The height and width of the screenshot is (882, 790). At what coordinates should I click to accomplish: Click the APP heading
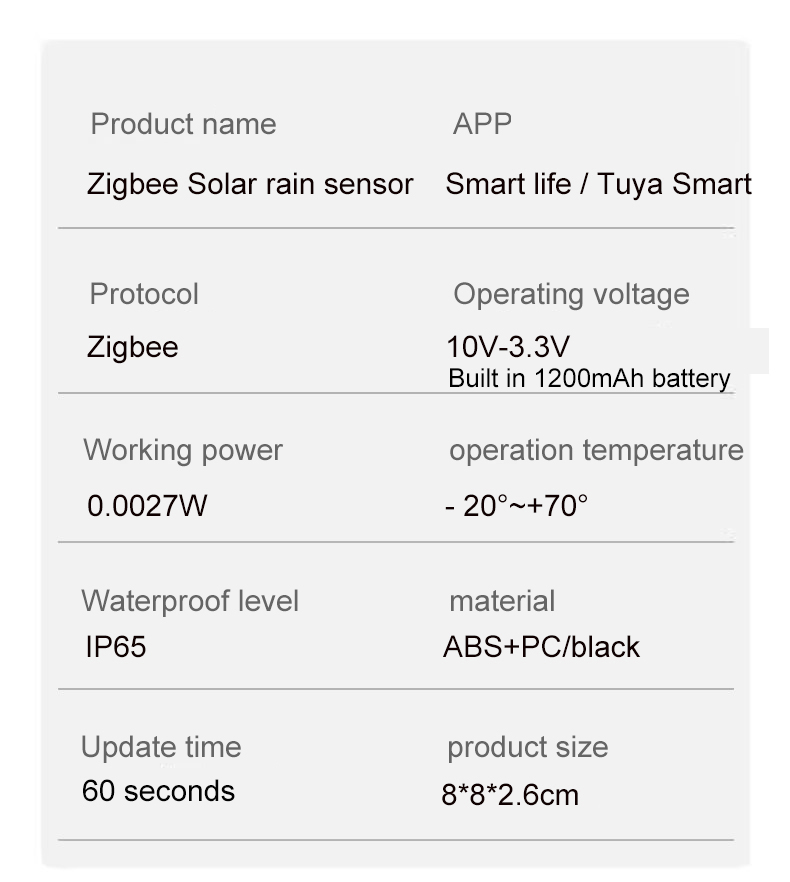pos(482,124)
